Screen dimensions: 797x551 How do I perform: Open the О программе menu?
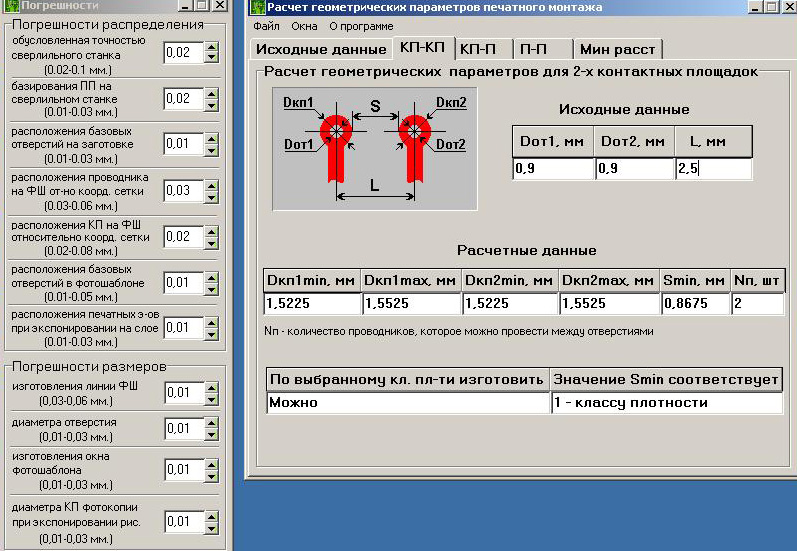click(361, 26)
